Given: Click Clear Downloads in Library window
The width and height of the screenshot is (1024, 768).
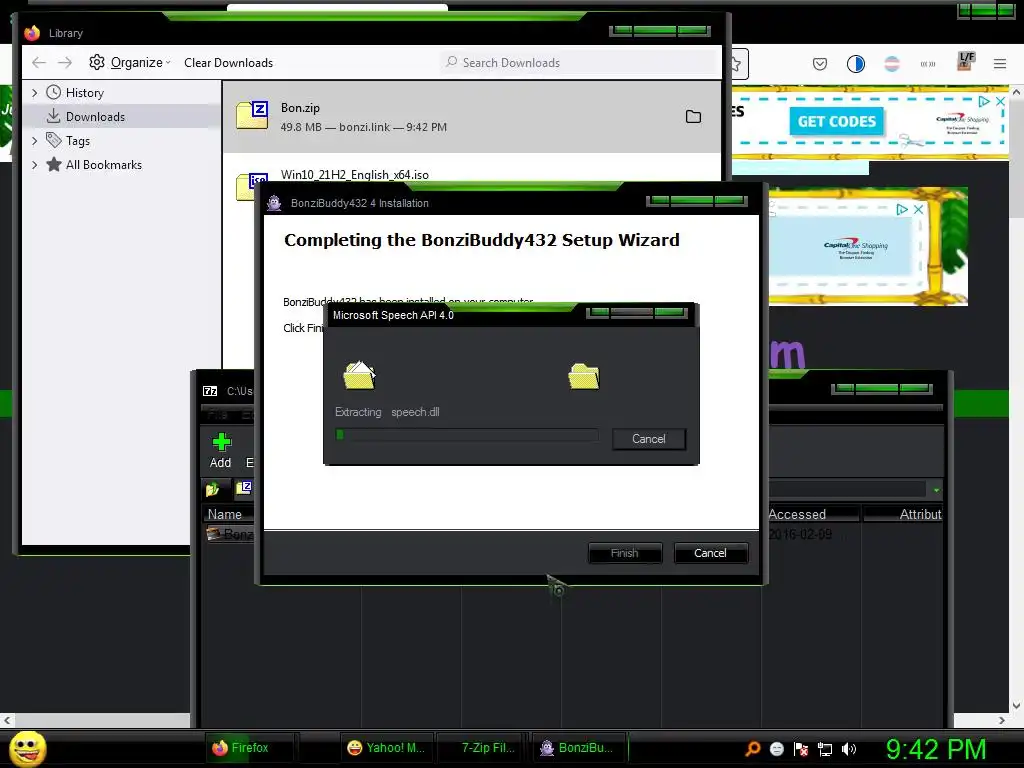Looking at the screenshot, I should pos(229,63).
